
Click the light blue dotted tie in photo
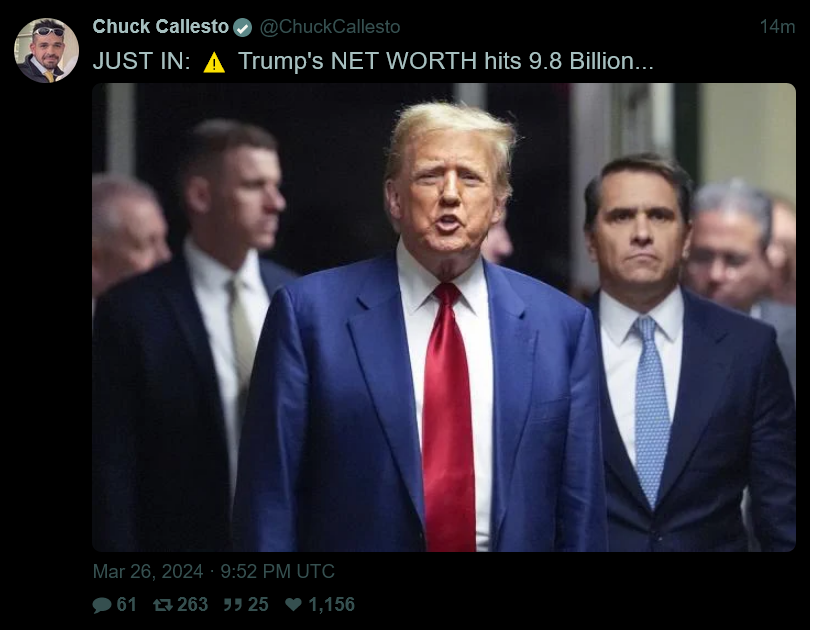click(x=651, y=412)
